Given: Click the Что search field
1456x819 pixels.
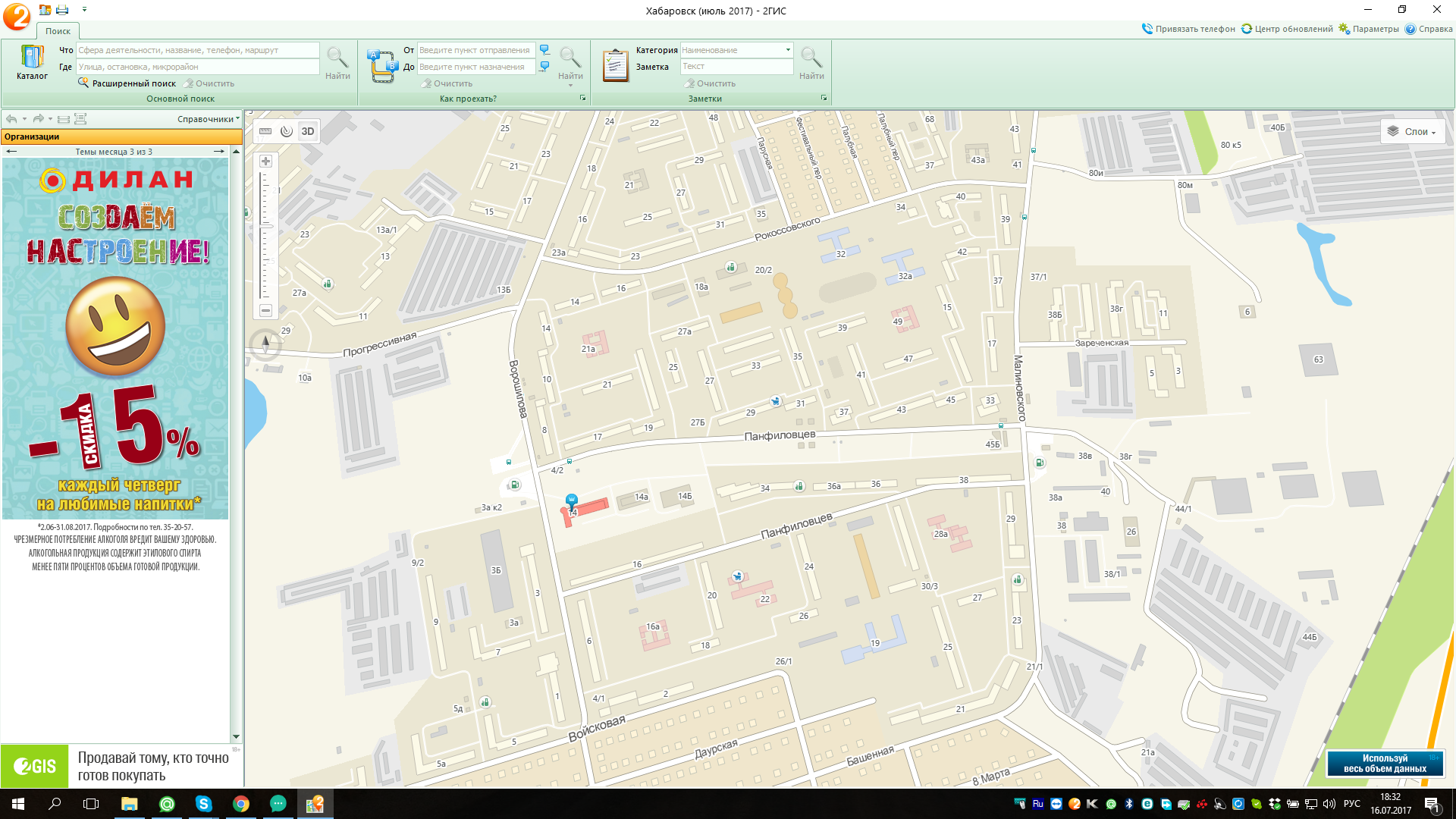Looking at the screenshot, I should coord(198,50).
